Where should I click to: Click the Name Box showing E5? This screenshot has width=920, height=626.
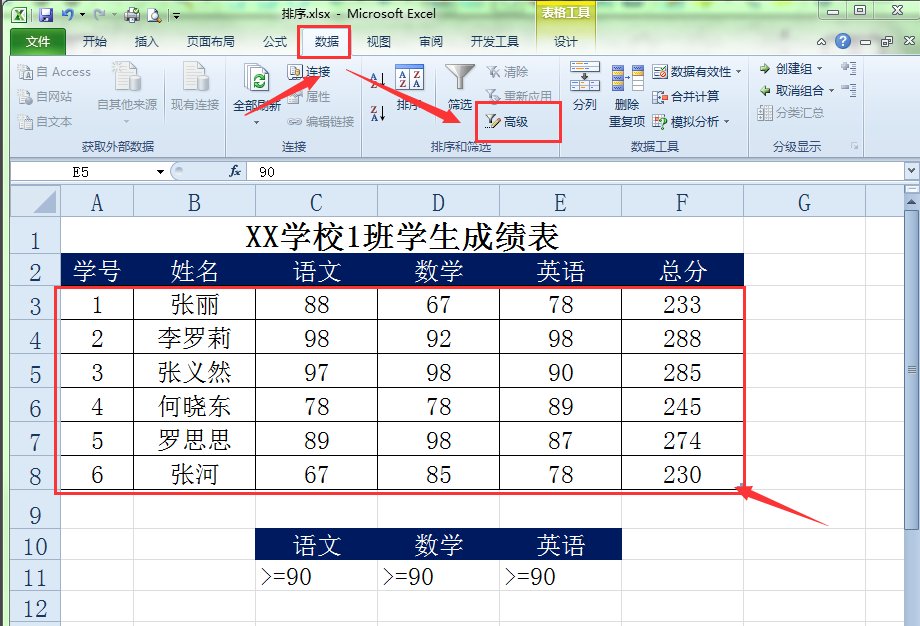[x=82, y=172]
